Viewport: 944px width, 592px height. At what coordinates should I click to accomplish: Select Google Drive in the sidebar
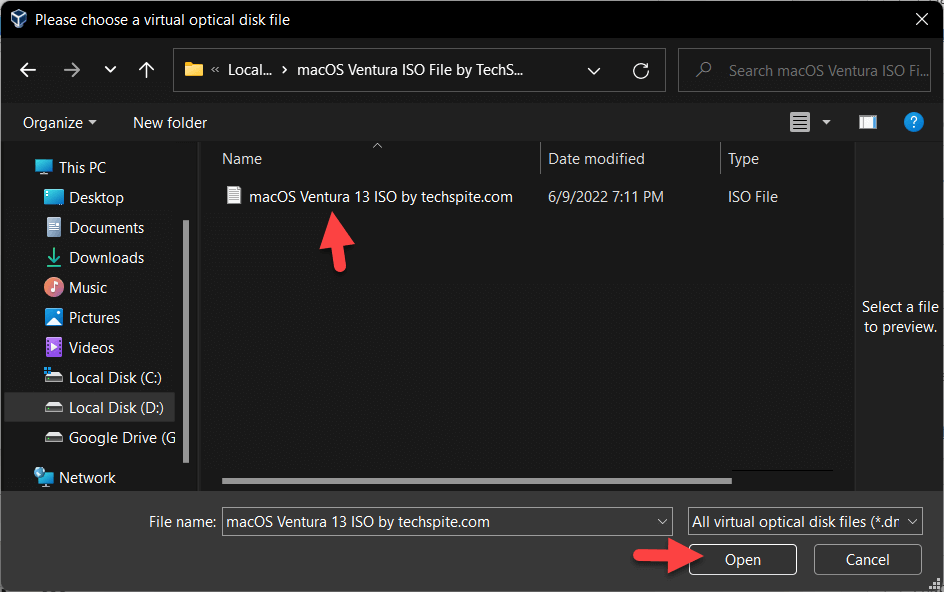(110, 438)
